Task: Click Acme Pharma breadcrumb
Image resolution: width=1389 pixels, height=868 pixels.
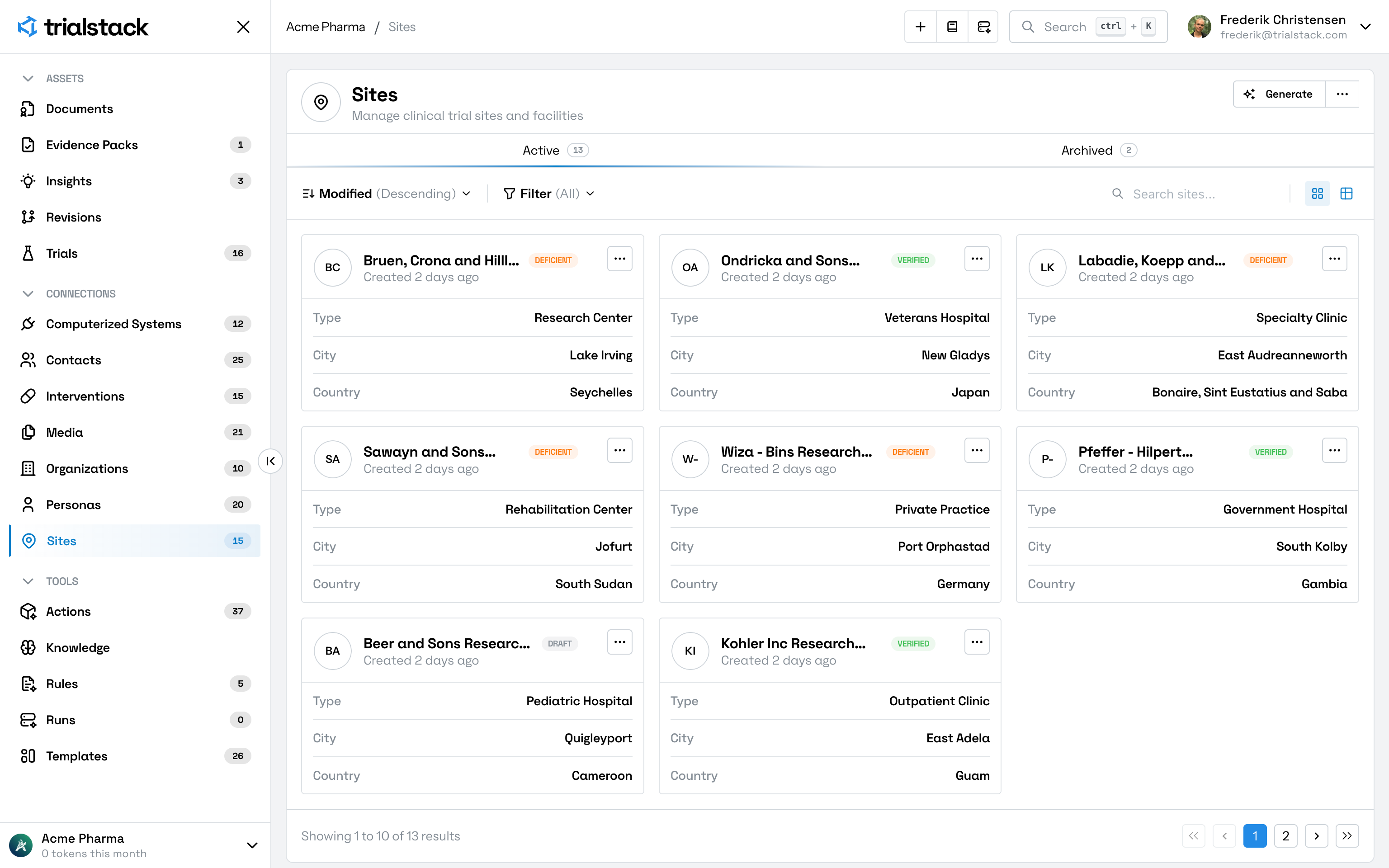Action: [326, 27]
